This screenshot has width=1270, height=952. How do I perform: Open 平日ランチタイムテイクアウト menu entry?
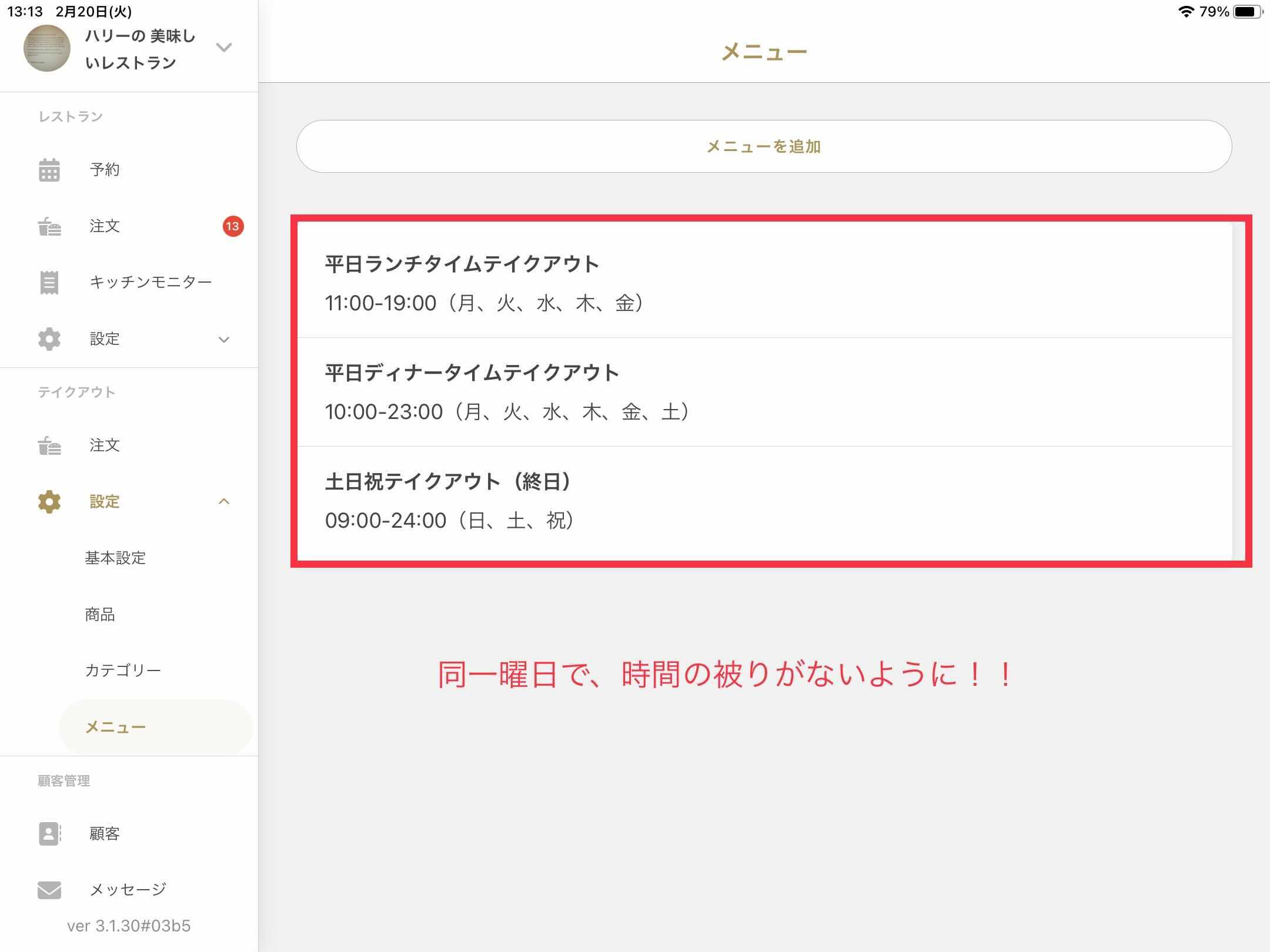coord(764,282)
